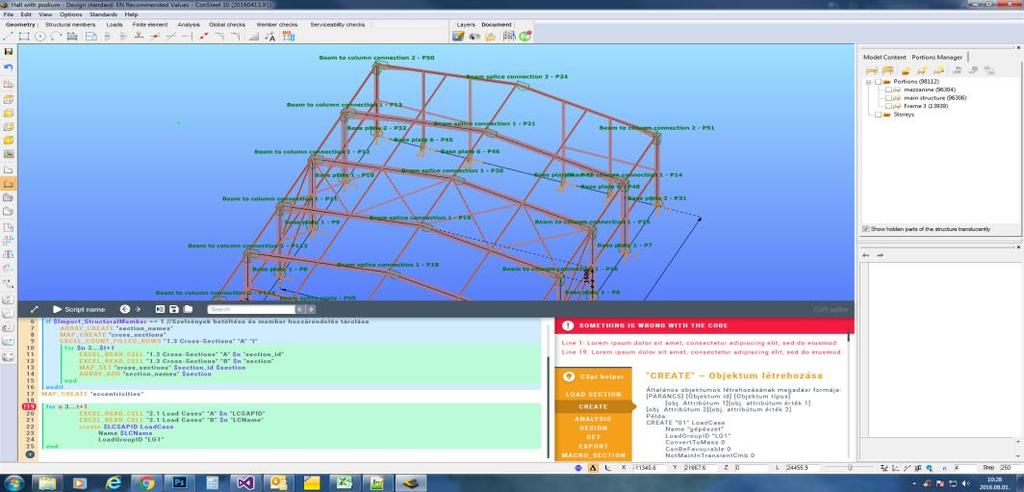Select EXPORT in CSpi helper list
The height and width of the screenshot is (492, 1024).
[x=593, y=446]
